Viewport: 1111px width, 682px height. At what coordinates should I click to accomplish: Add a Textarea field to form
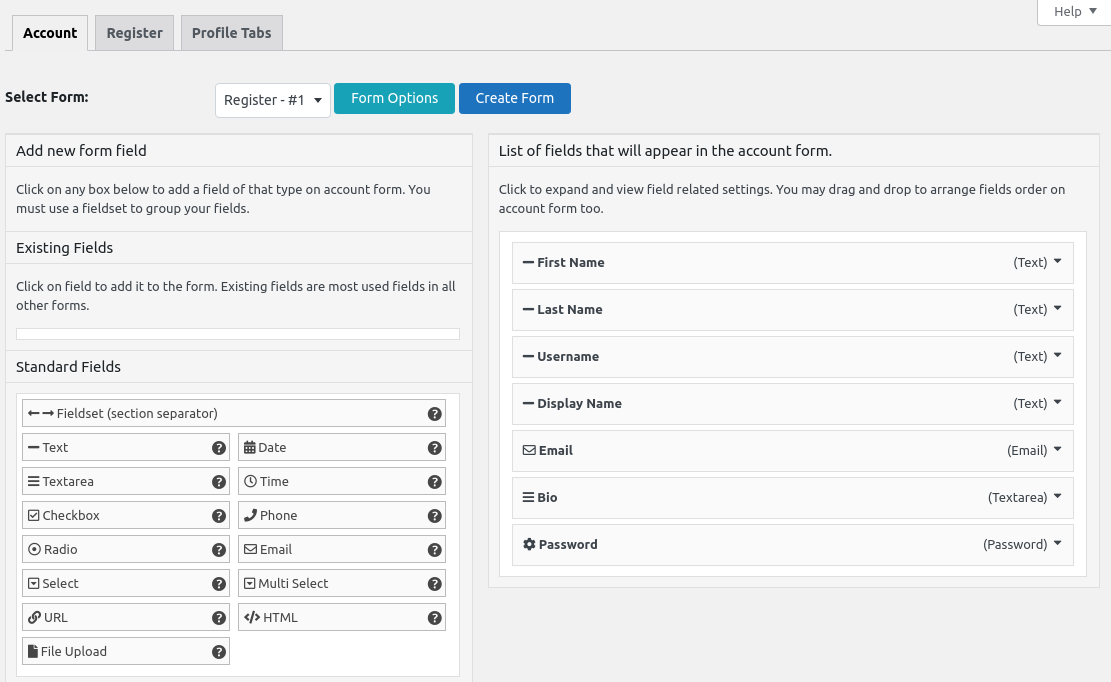click(126, 482)
